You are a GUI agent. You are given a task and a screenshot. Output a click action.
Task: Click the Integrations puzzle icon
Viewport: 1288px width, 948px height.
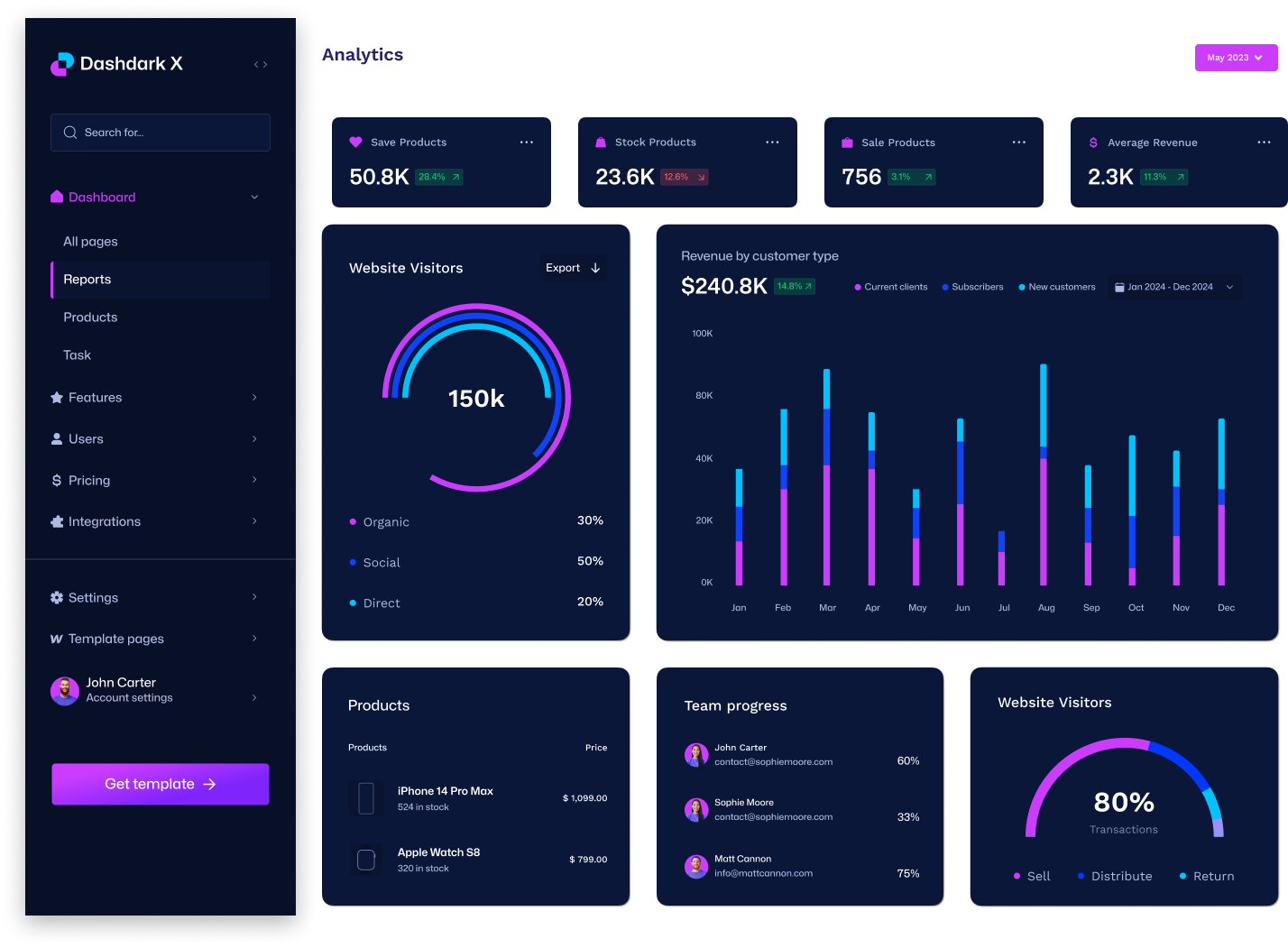[x=57, y=521]
